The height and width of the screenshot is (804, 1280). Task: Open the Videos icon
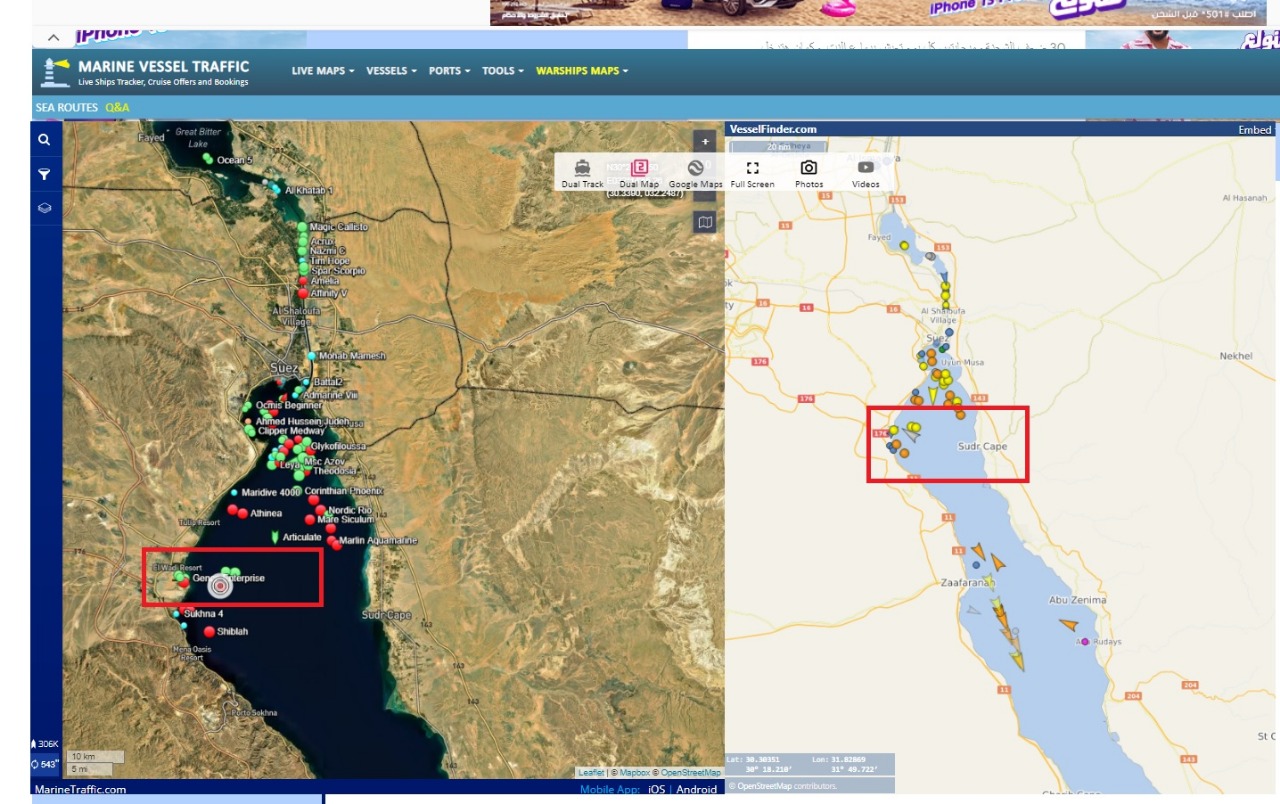coord(866,167)
